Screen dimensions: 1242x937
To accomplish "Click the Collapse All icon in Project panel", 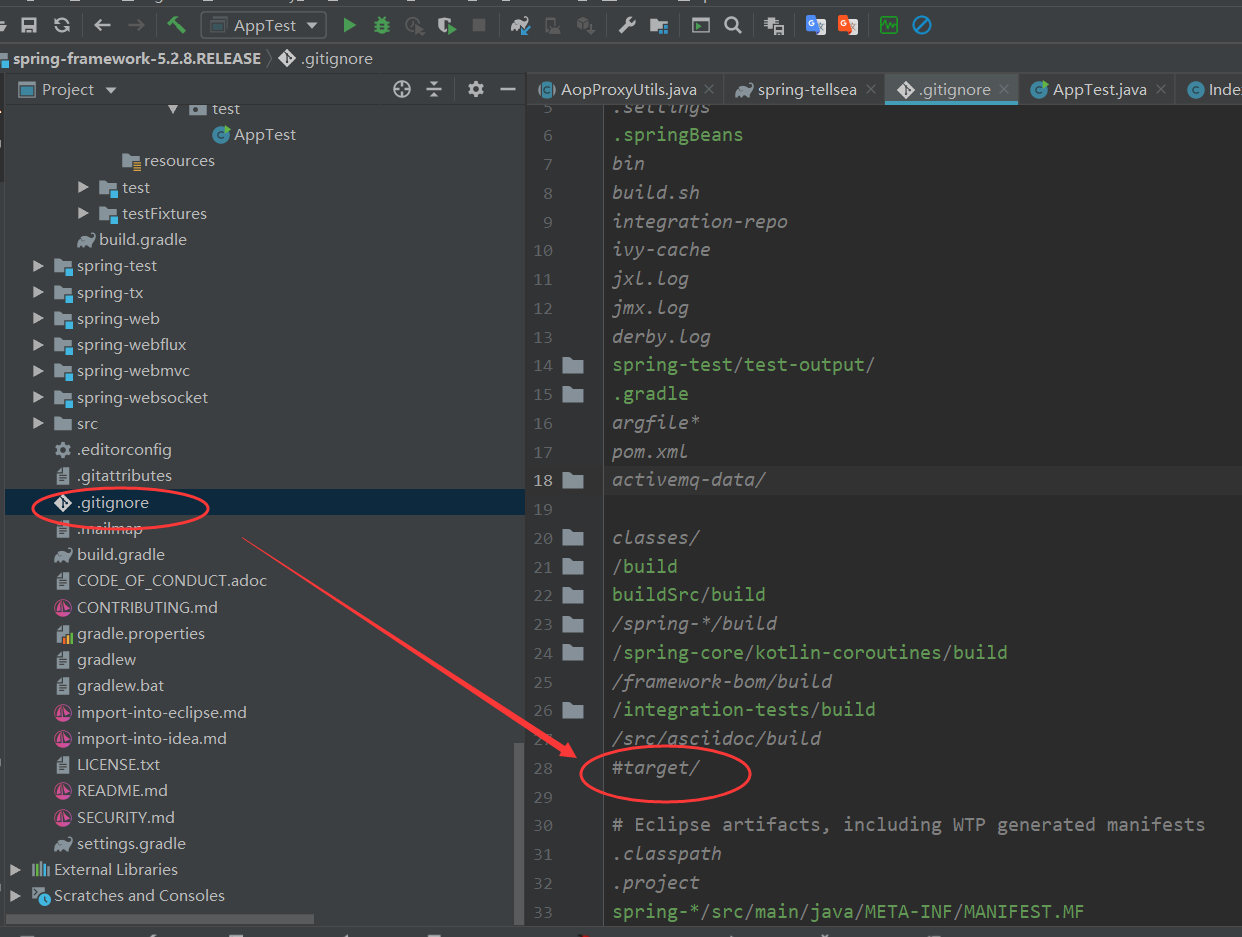I will point(434,89).
